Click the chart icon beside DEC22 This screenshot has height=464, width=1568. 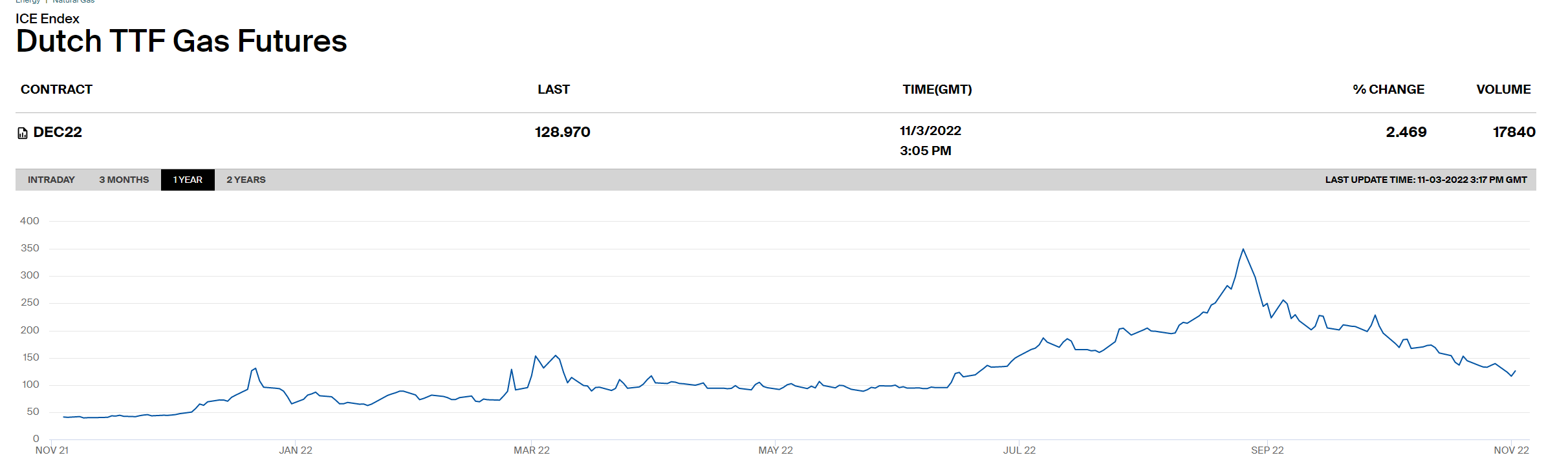point(23,133)
